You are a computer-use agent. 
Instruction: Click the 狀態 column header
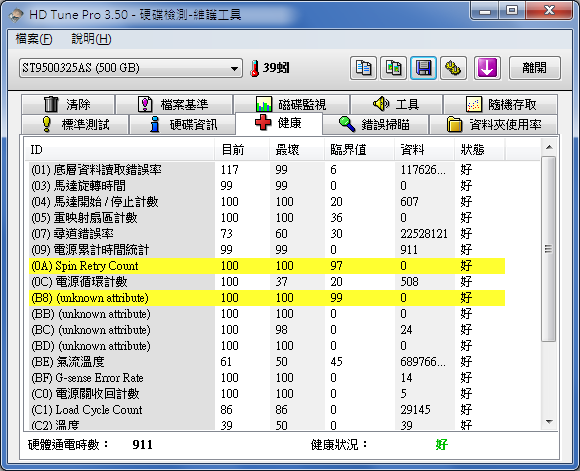[480, 150]
